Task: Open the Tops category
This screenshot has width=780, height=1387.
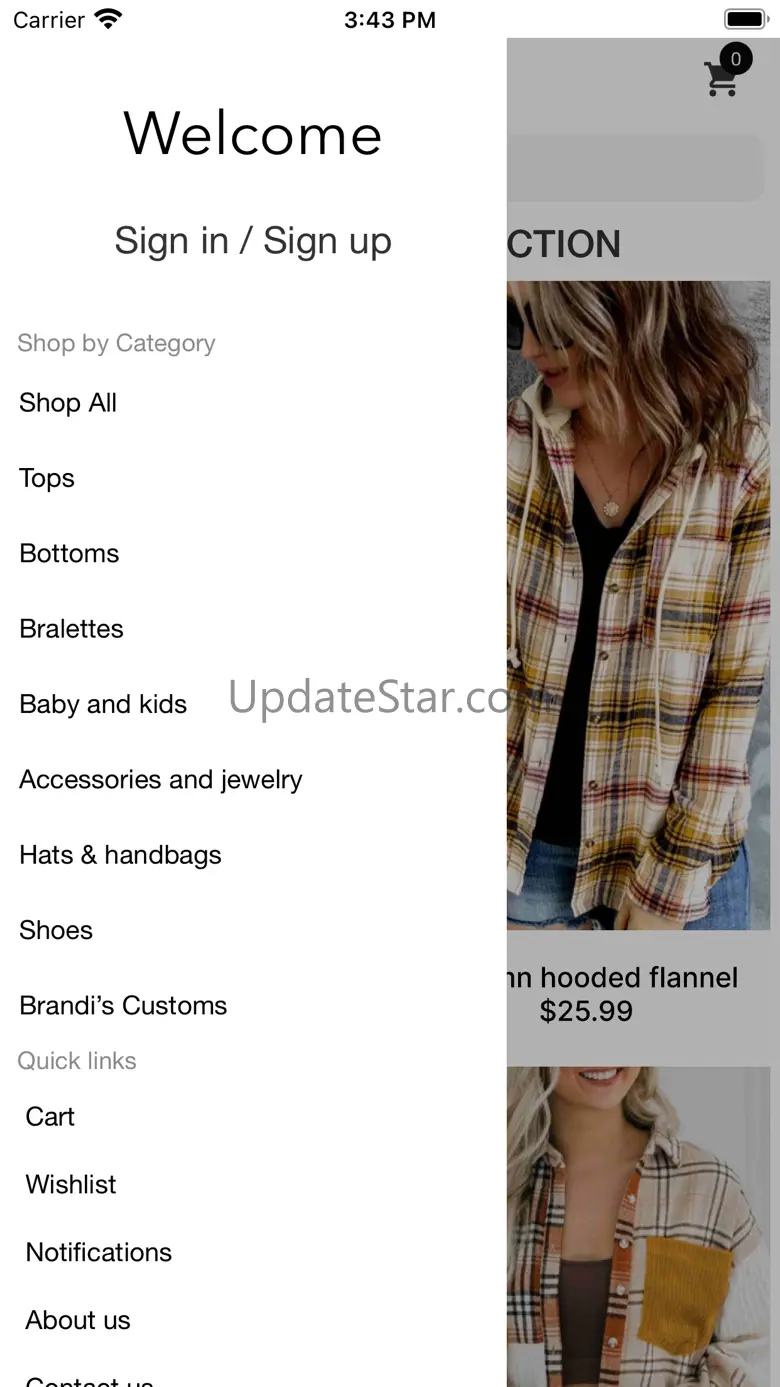Action: pos(47,478)
